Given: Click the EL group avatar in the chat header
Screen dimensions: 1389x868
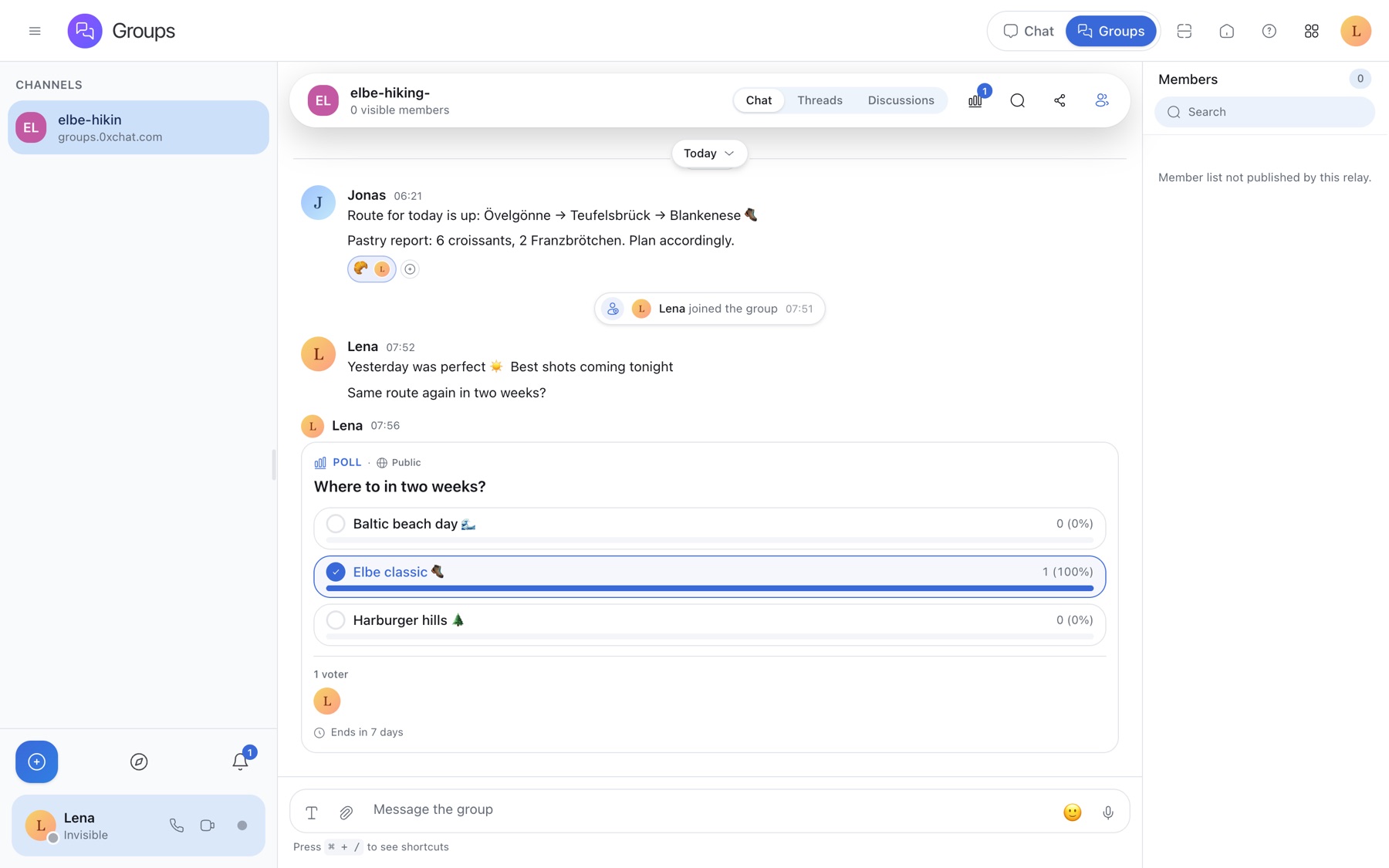Looking at the screenshot, I should 323,100.
